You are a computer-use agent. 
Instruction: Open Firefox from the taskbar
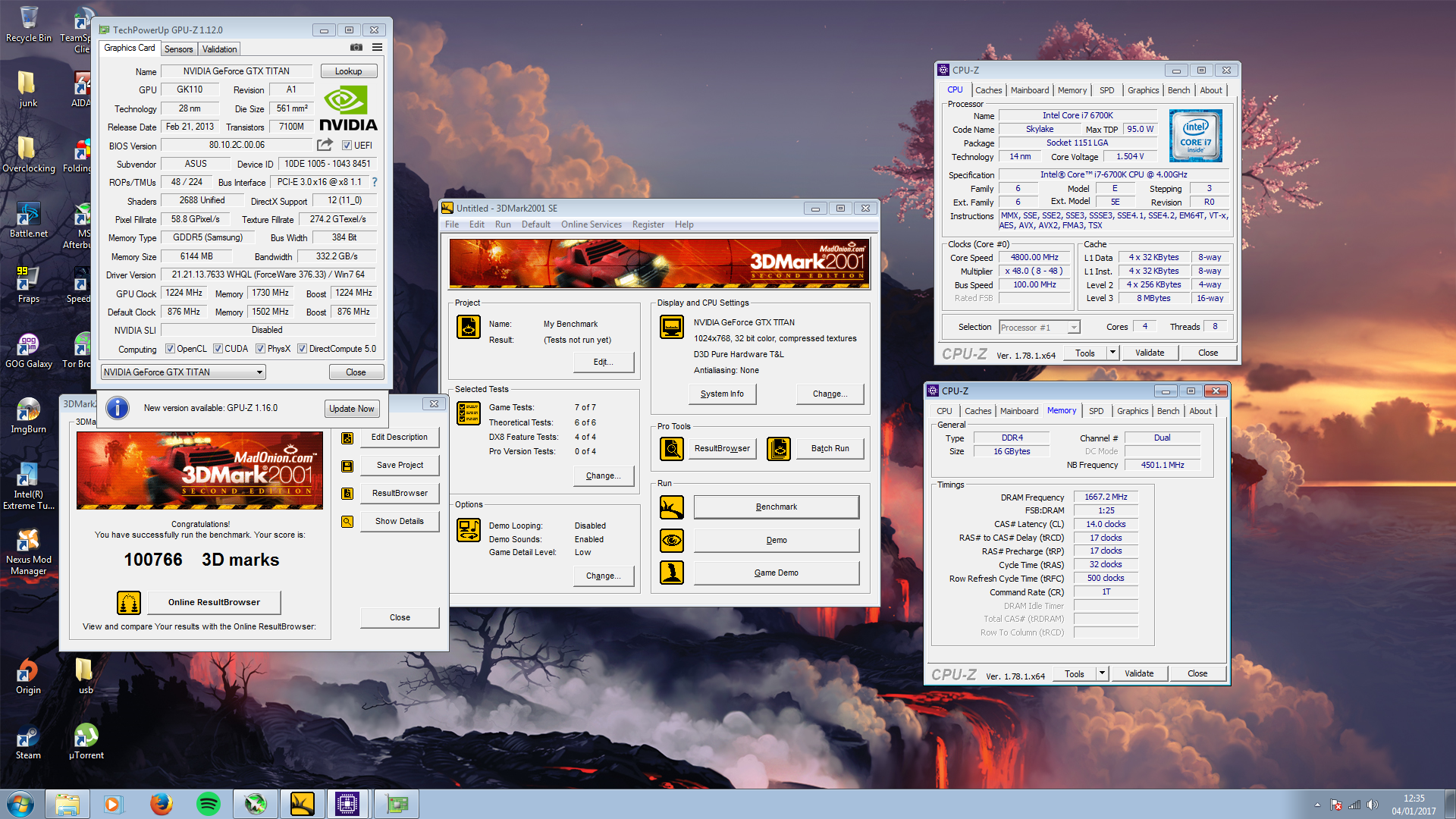pyautogui.click(x=161, y=804)
